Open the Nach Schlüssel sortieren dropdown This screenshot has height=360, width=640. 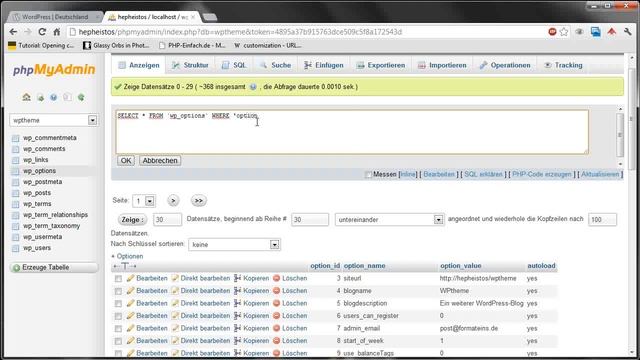(x=234, y=244)
